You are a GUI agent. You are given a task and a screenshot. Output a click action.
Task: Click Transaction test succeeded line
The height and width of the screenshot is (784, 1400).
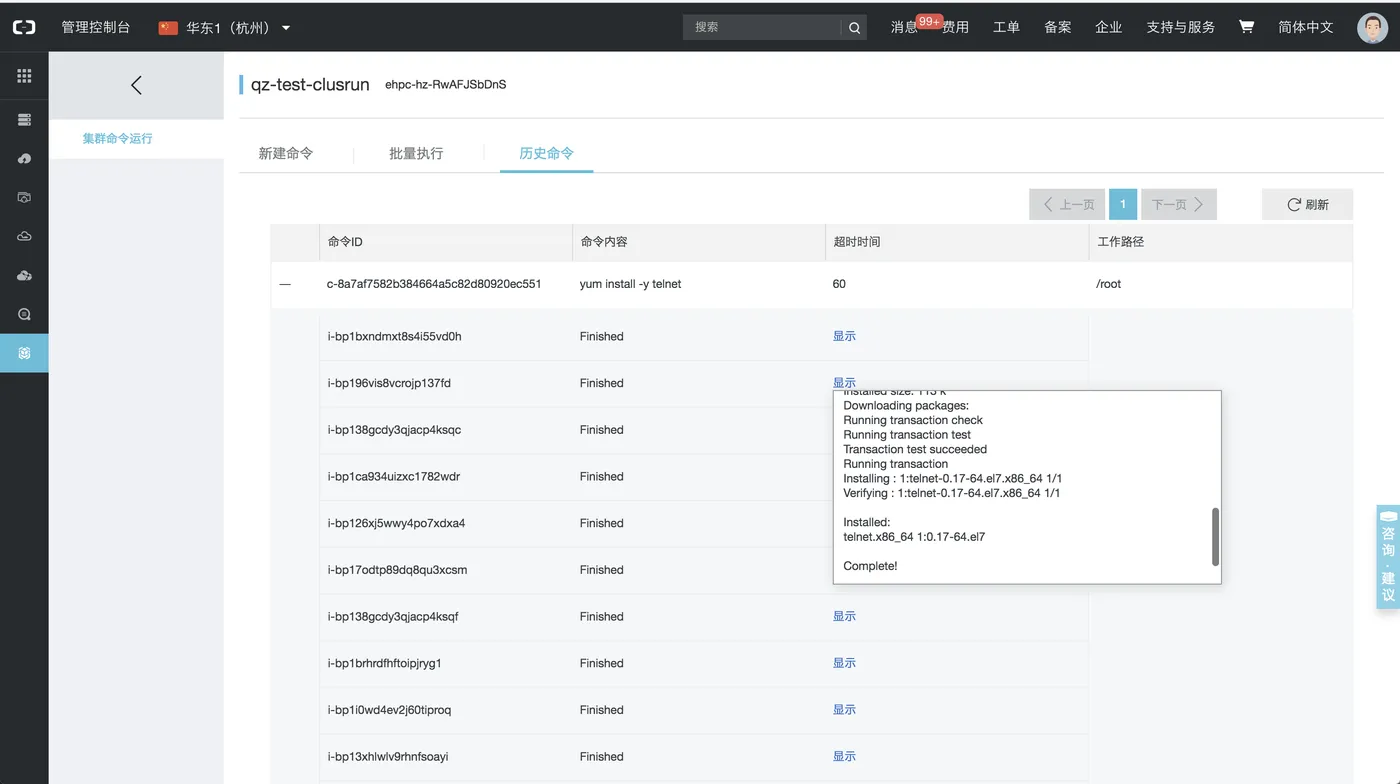coord(915,450)
